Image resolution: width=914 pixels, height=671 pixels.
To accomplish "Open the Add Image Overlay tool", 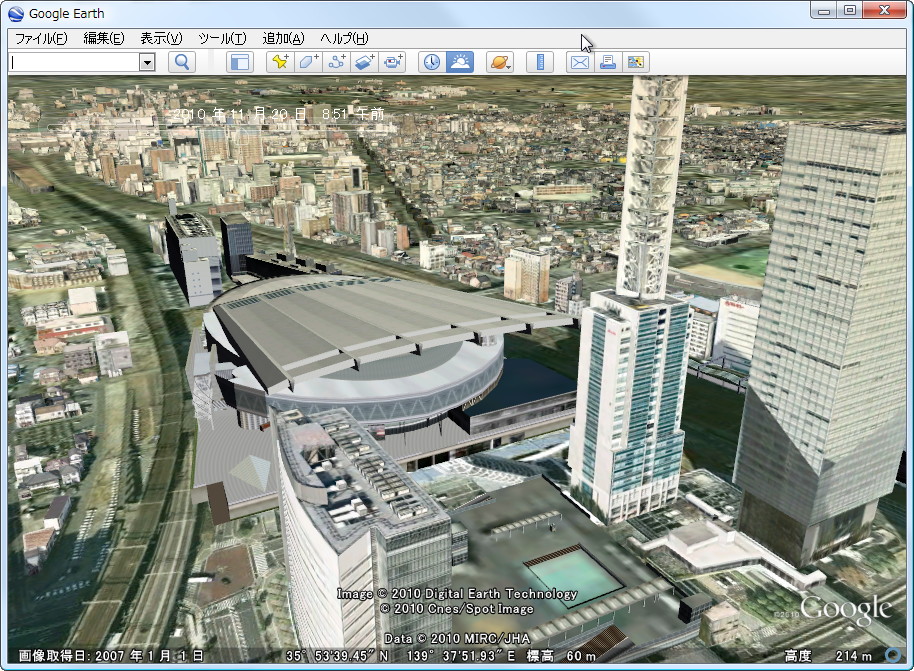I will pos(364,61).
